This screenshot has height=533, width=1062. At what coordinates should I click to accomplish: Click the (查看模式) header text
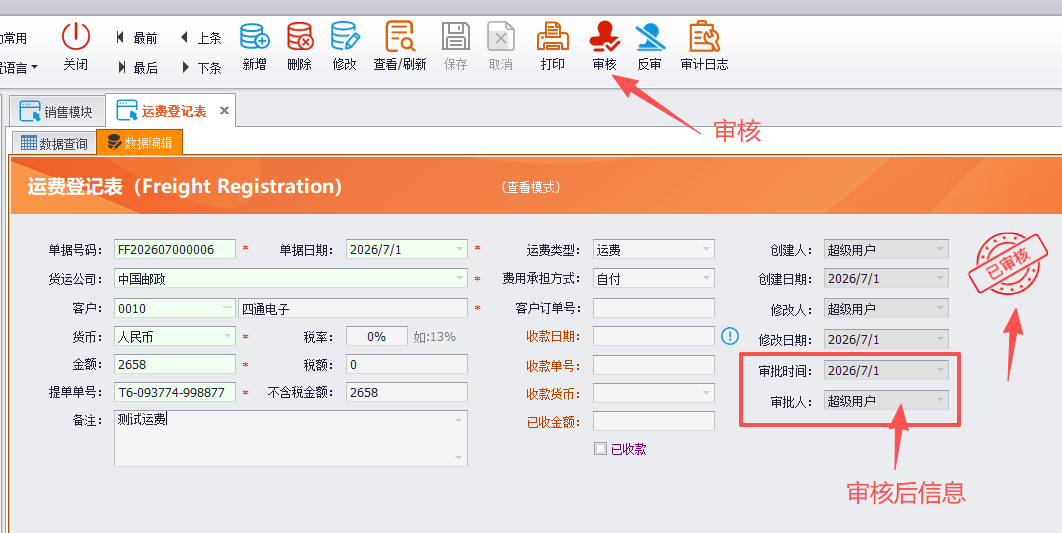point(530,187)
